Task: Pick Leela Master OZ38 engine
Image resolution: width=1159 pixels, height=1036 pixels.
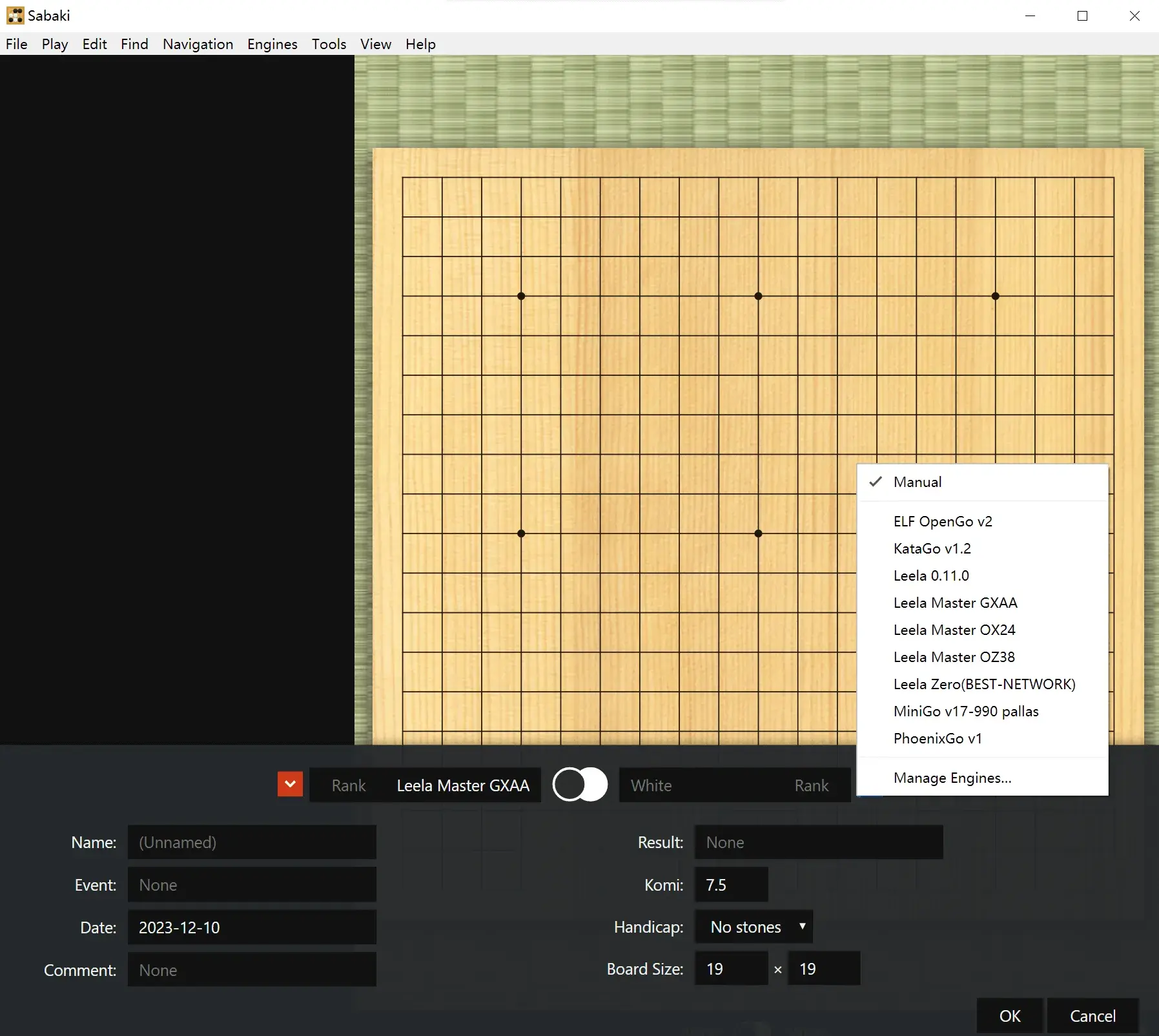Action: 982,657
